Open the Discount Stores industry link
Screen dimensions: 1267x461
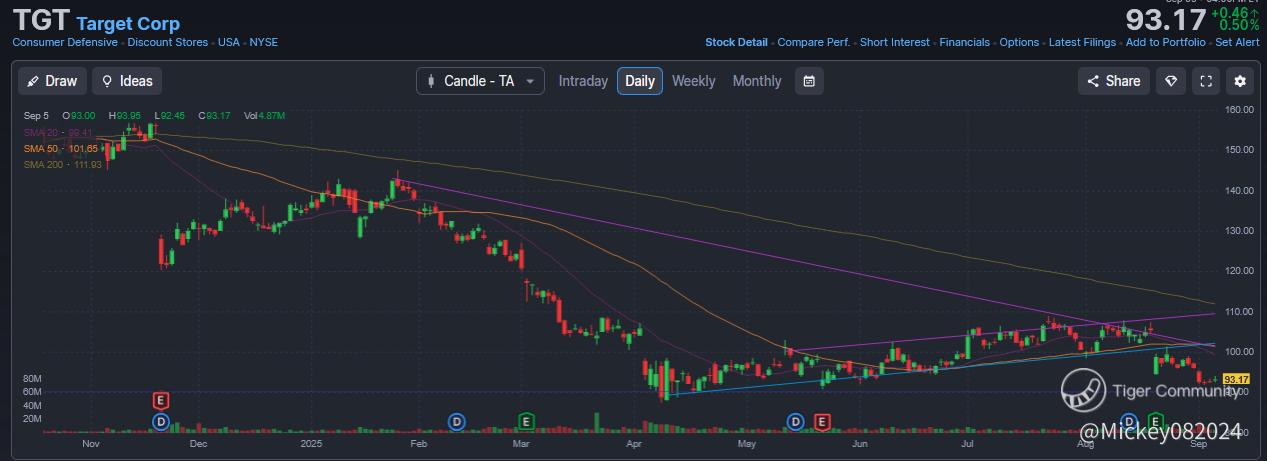(x=168, y=43)
